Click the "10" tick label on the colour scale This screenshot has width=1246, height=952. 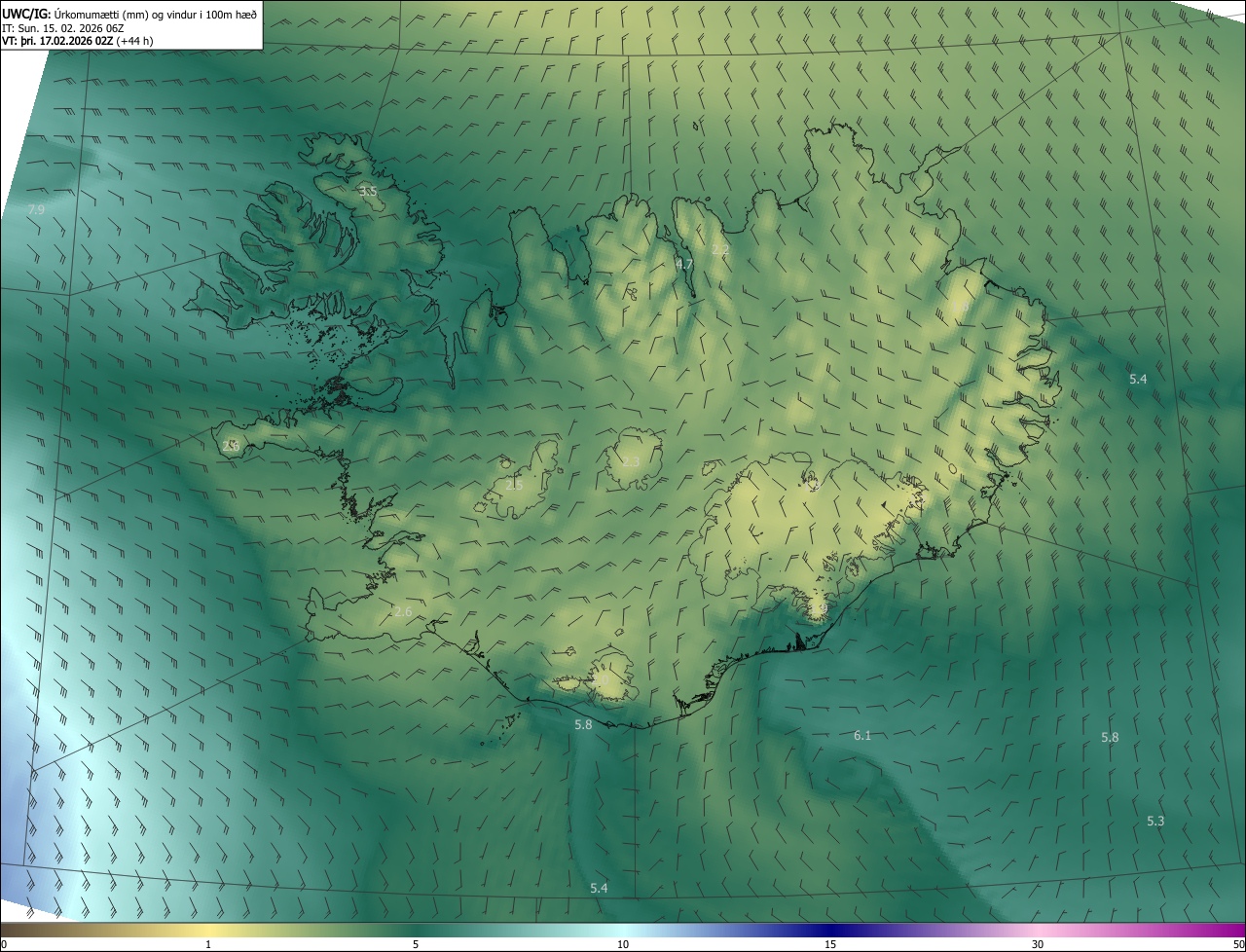623,945
